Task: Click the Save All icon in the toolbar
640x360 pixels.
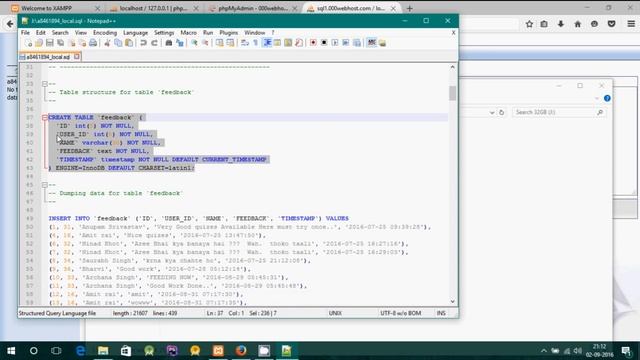Action: (x=60, y=43)
